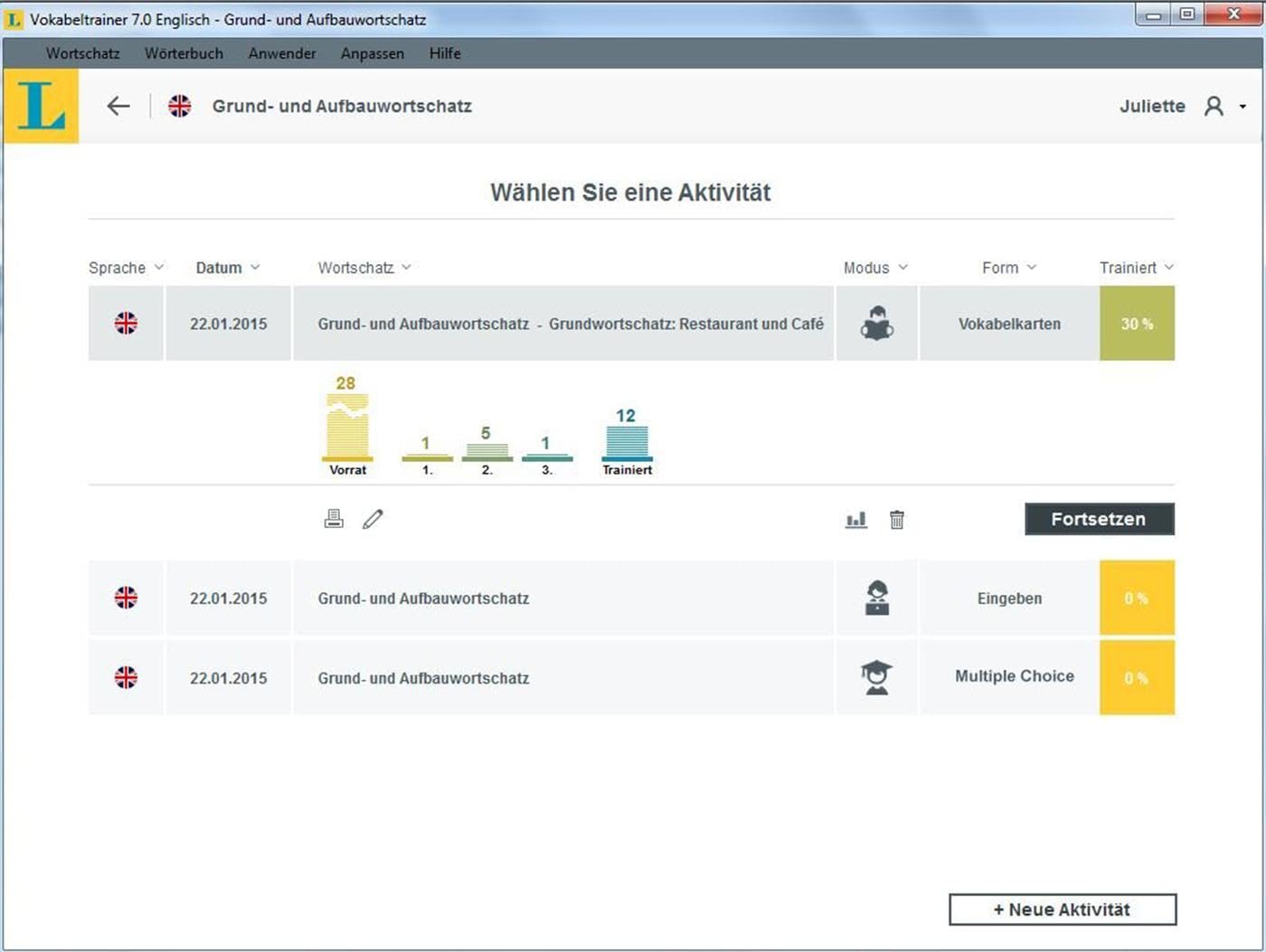Image resolution: width=1266 pixels, height=952 pixels.
Task: Click the flag in the Eingeben row
Action: 126,598
